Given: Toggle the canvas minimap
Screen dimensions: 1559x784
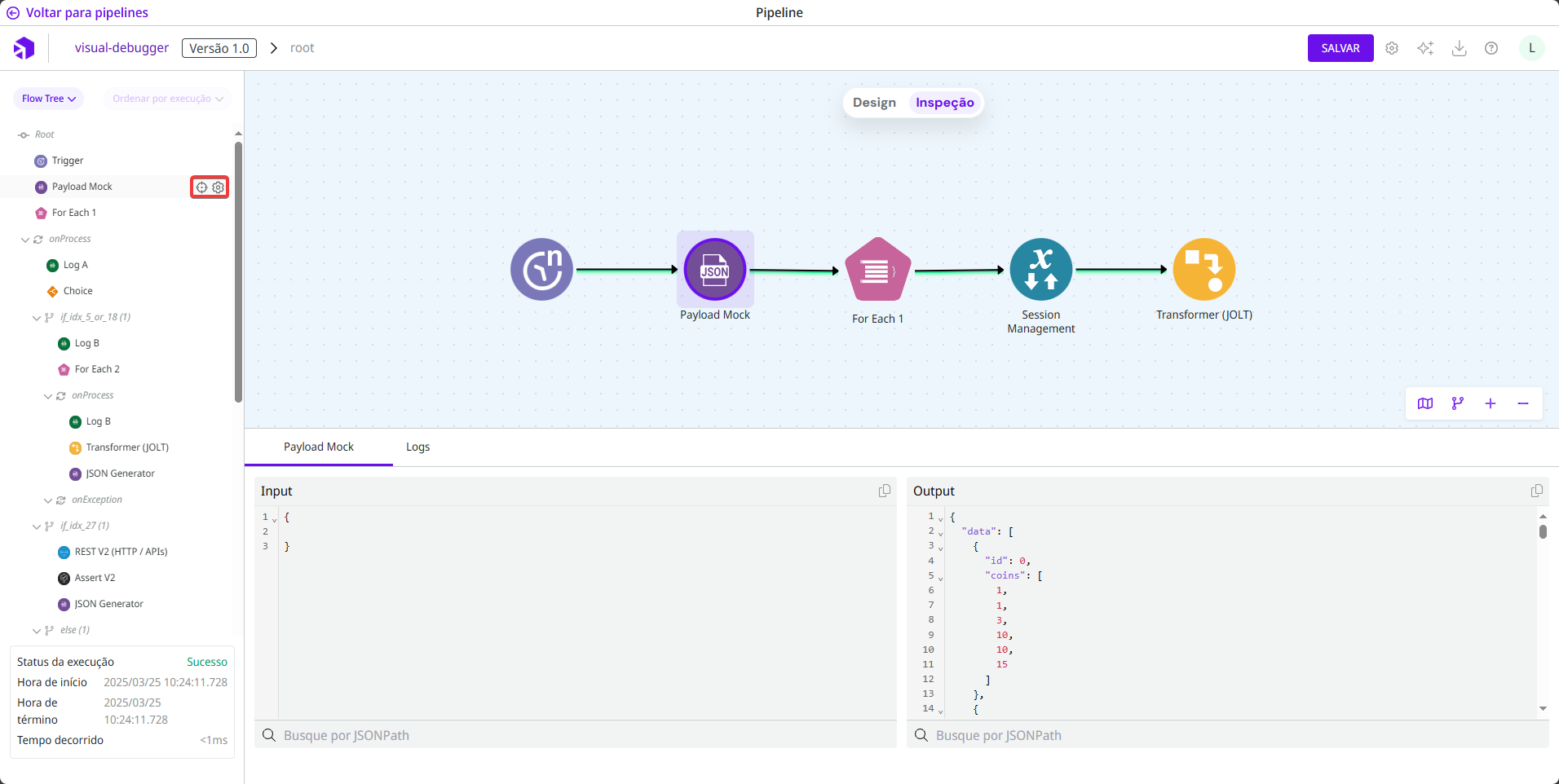Looking at the screenshot, I should click(1424, 403).
